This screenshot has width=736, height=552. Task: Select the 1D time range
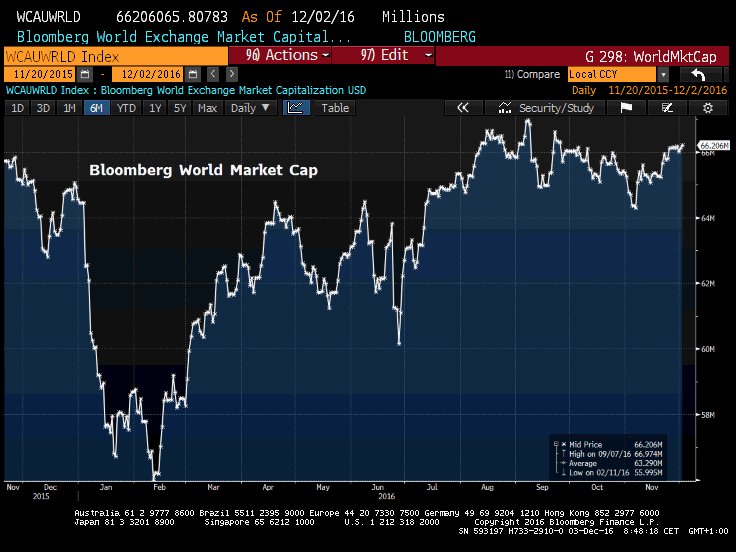[17, 108]
